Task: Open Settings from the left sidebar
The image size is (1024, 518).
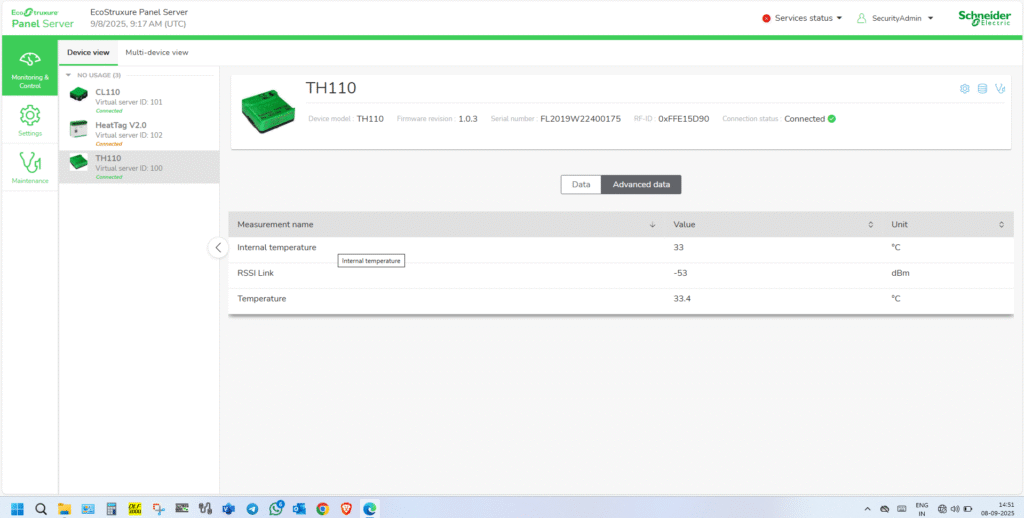Action: coord(30,119)
